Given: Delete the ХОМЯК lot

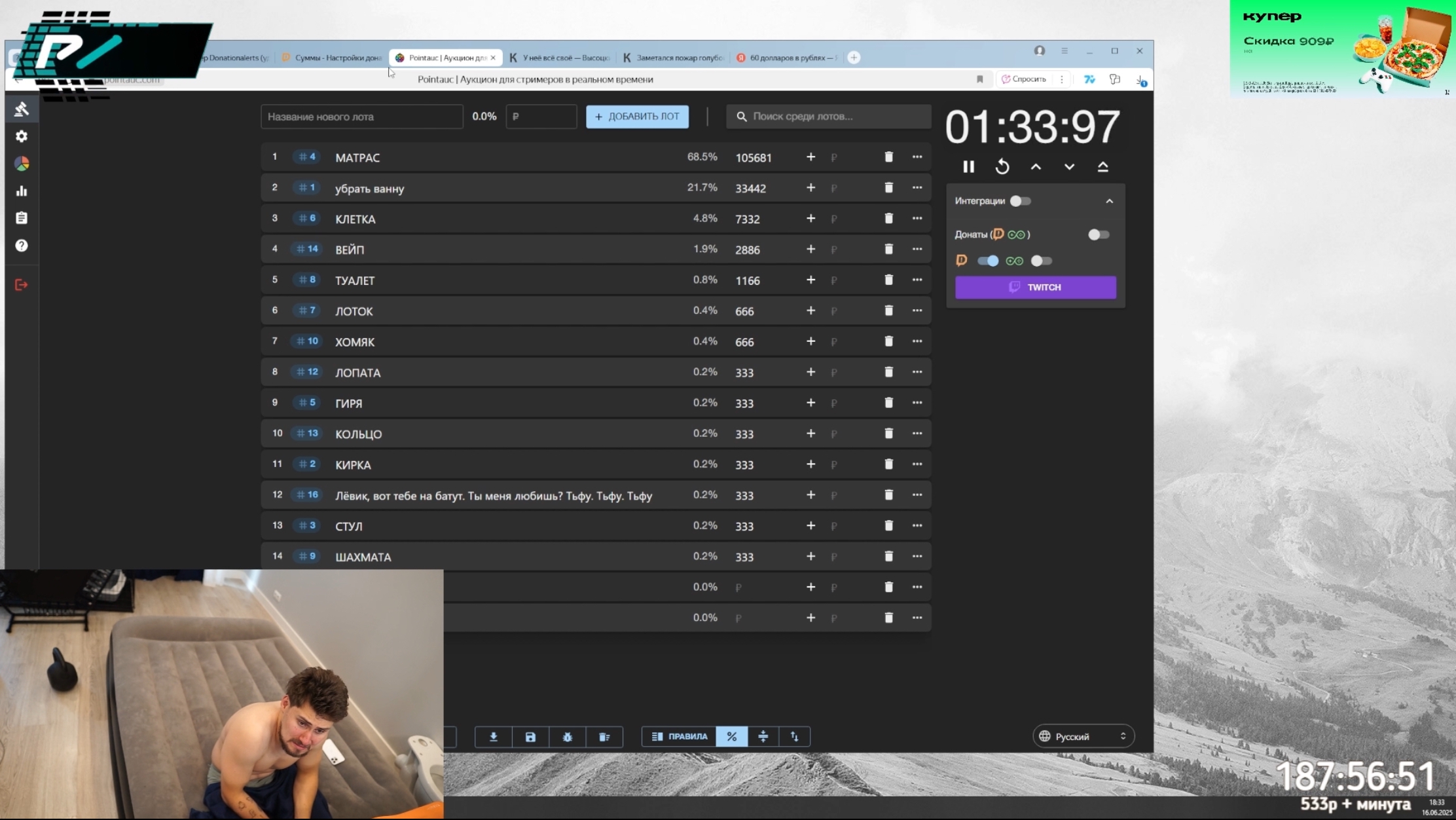Looking at the screenshot, I should 888,341.
